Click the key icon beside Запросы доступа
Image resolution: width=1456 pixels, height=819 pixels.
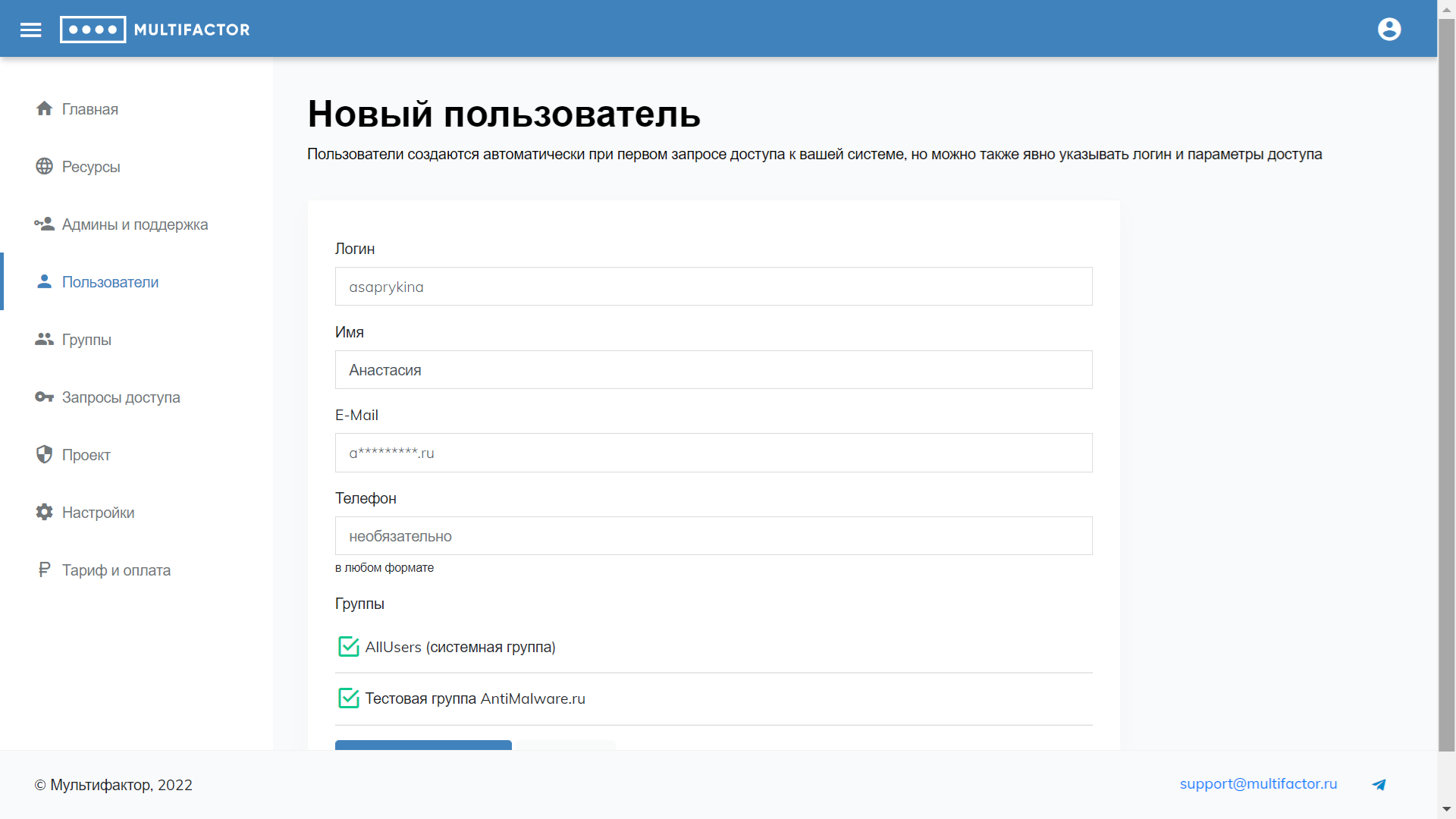tap(44, 397)
